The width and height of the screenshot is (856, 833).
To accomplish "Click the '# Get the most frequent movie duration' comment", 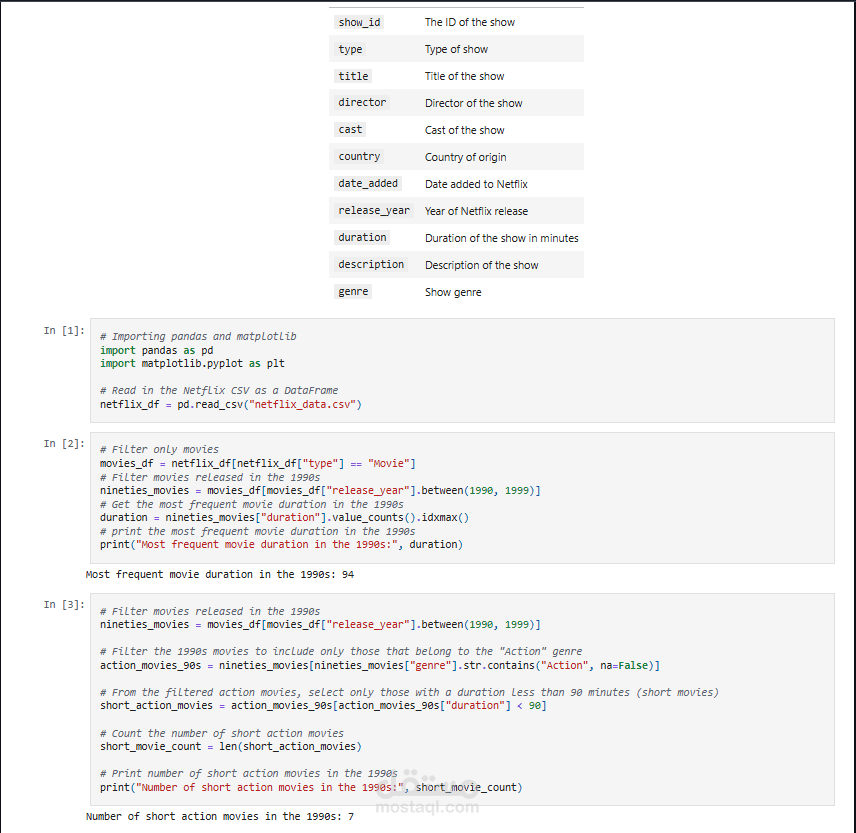I will point(252,504).
